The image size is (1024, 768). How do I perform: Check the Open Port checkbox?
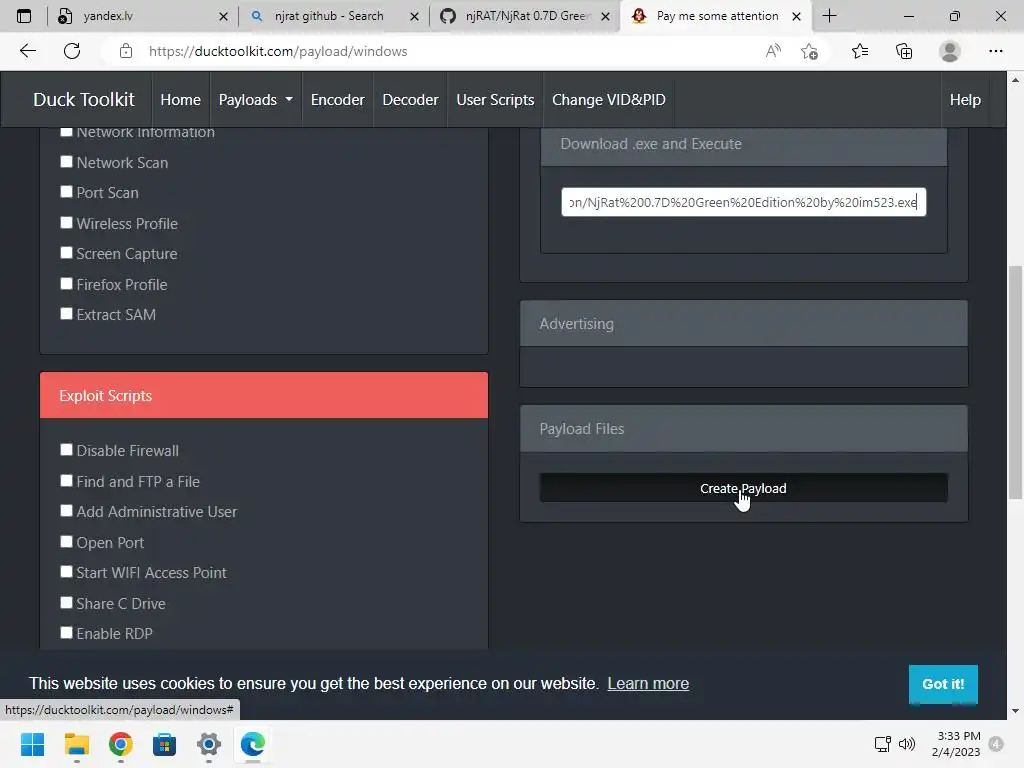(x=66, y=541)
